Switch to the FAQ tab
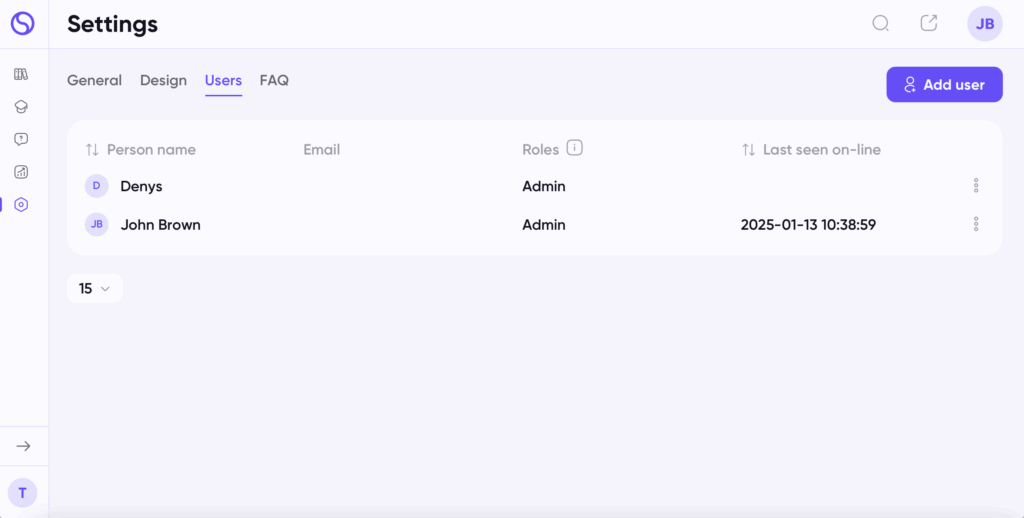The height and width of the screenshot is (518, 1024). coord(274,80)
